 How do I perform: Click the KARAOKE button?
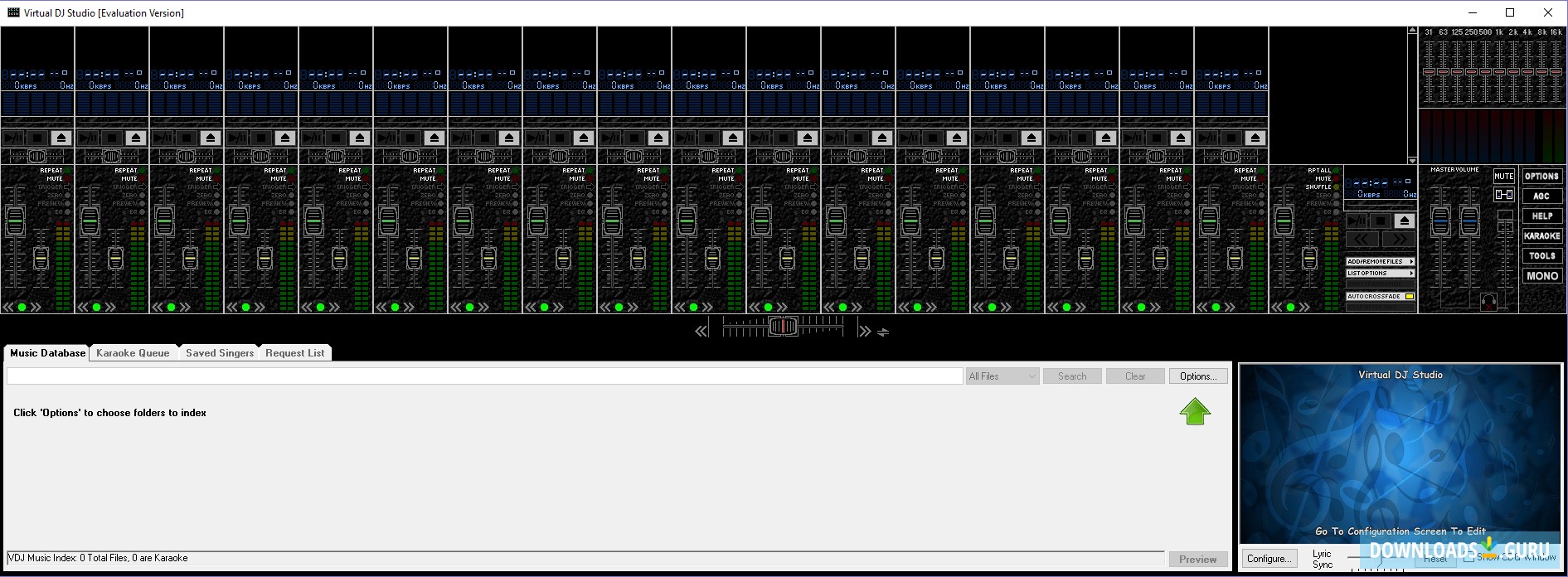coord(1542,235)
